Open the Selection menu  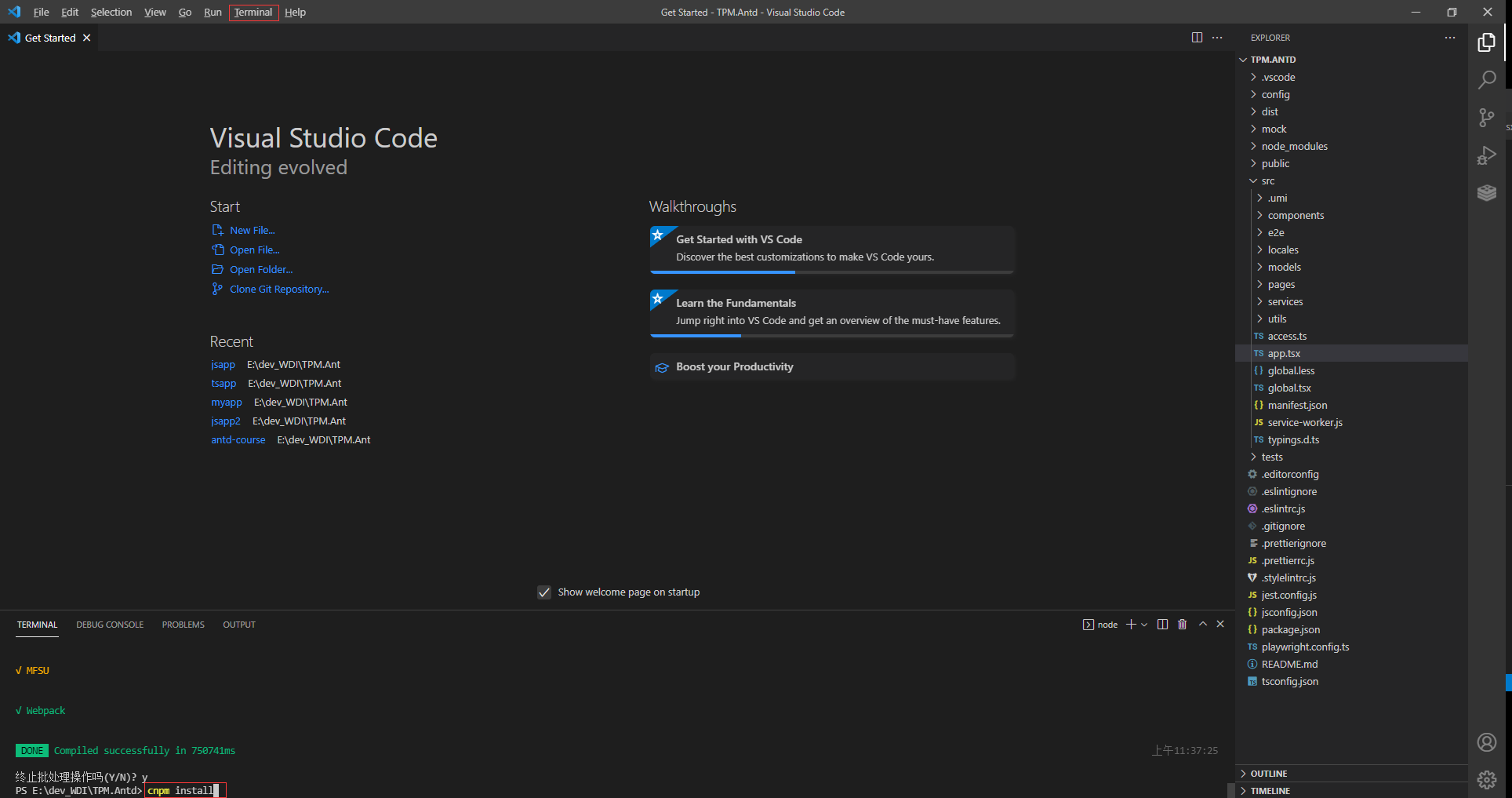(111, 12)
